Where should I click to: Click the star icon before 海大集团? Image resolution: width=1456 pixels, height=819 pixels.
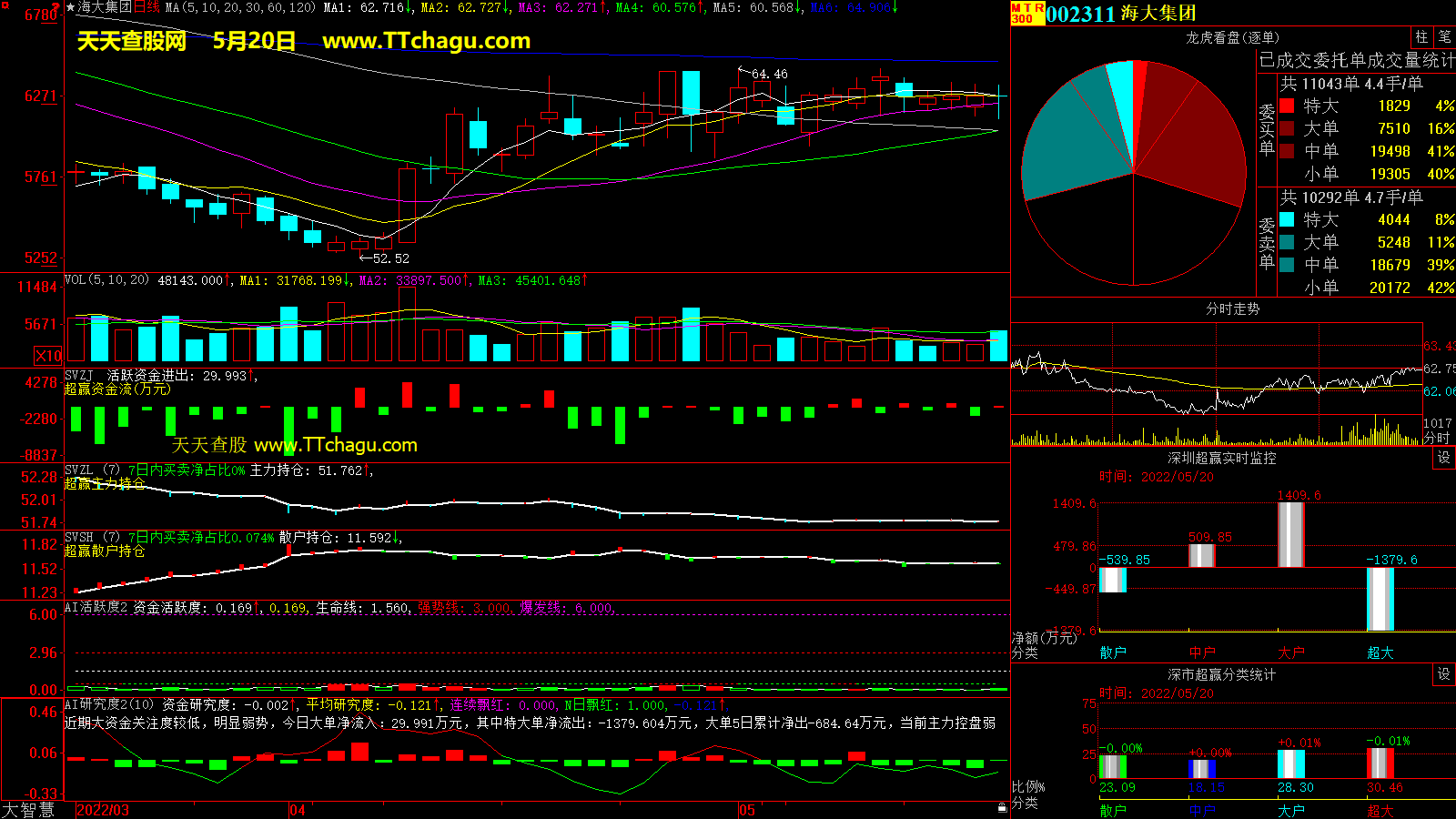[70, 7]
